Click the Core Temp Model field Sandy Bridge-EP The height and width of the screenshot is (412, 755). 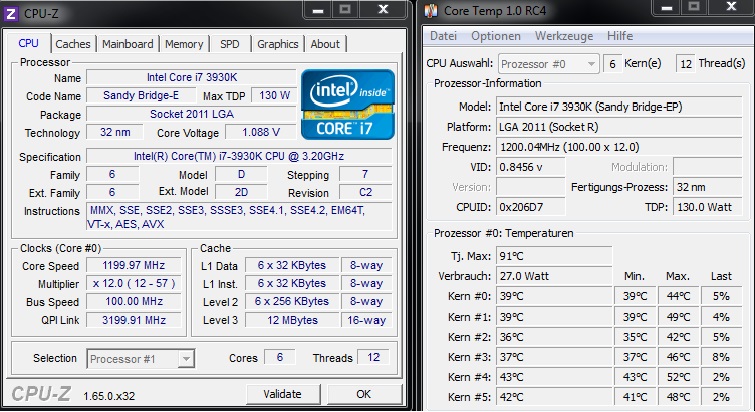coord(619,107)
